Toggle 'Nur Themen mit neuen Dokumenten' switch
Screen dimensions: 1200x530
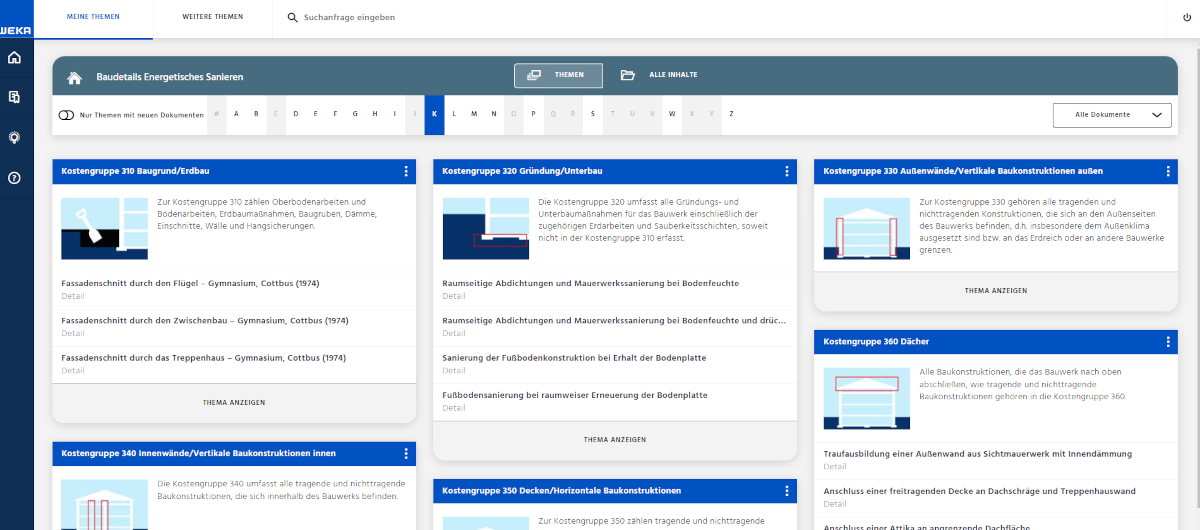(66, 115)
